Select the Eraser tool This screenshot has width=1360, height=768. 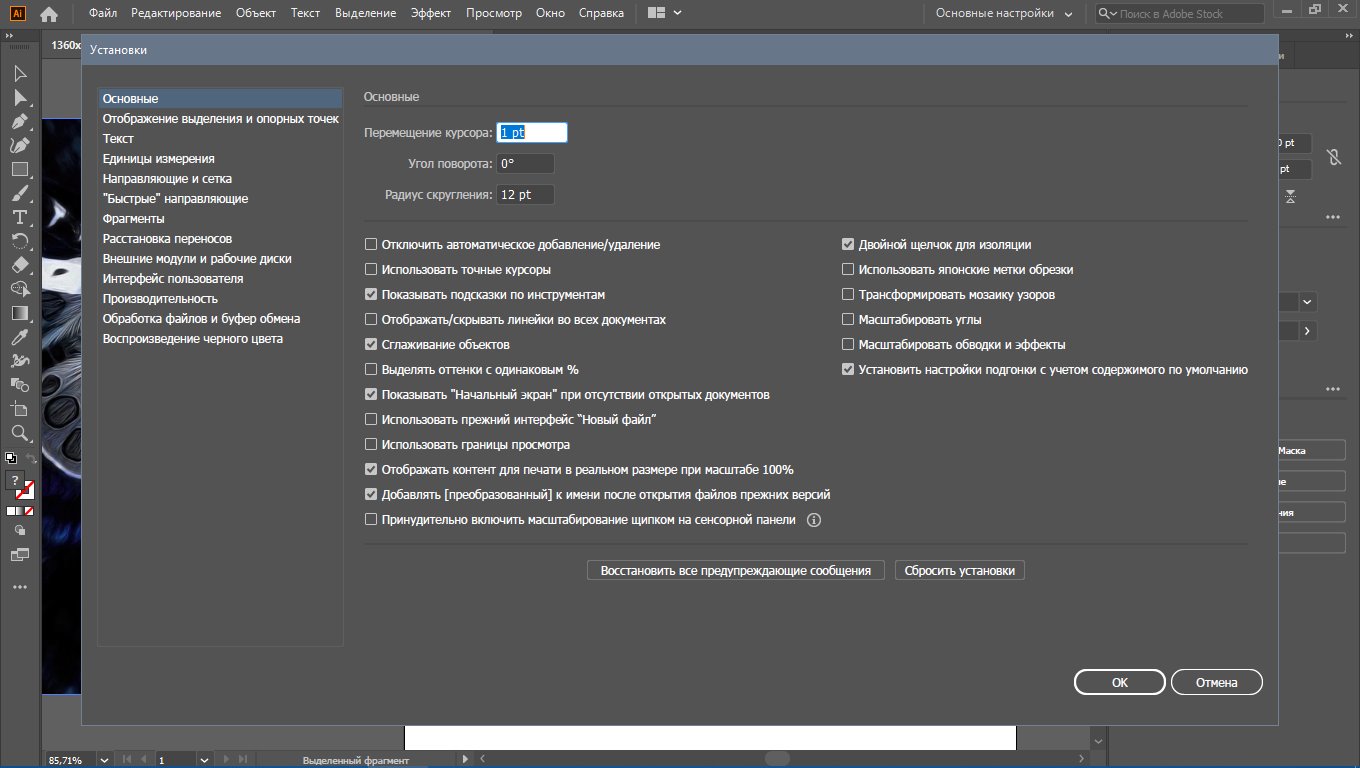(19, 265)
